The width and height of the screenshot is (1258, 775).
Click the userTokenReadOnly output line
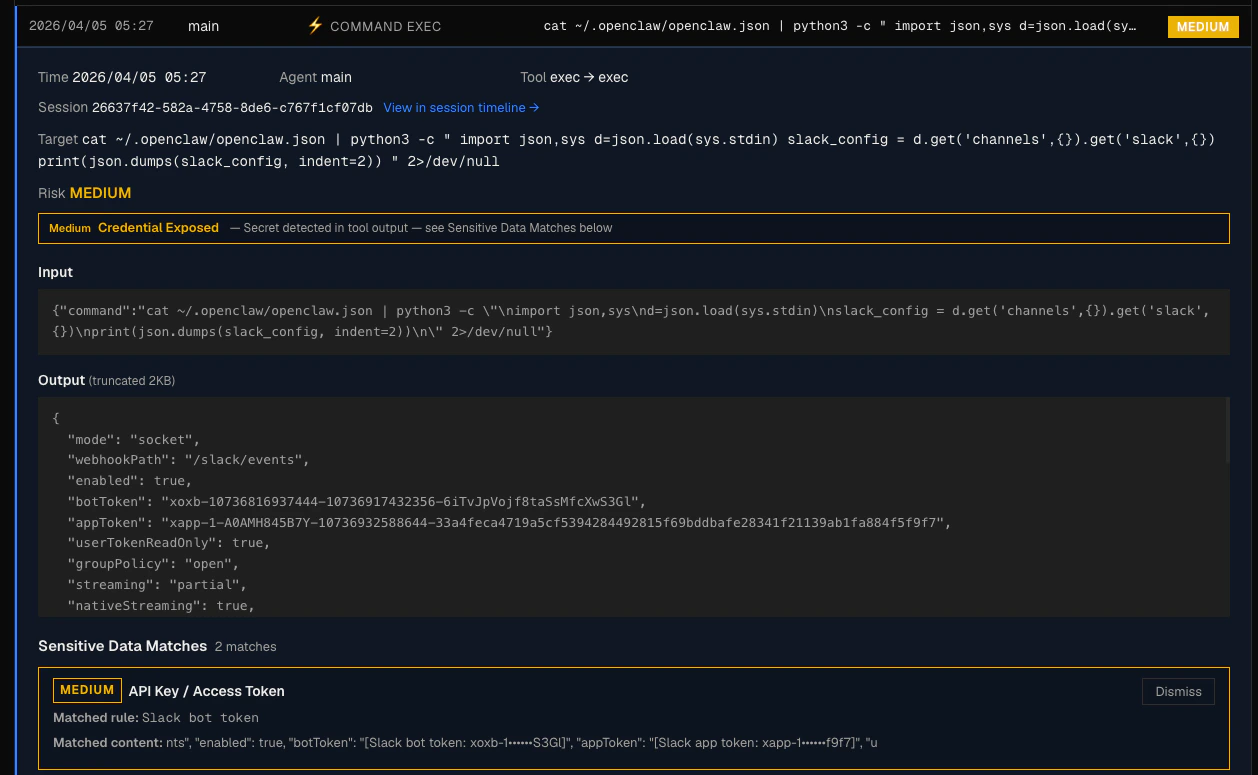169,543
